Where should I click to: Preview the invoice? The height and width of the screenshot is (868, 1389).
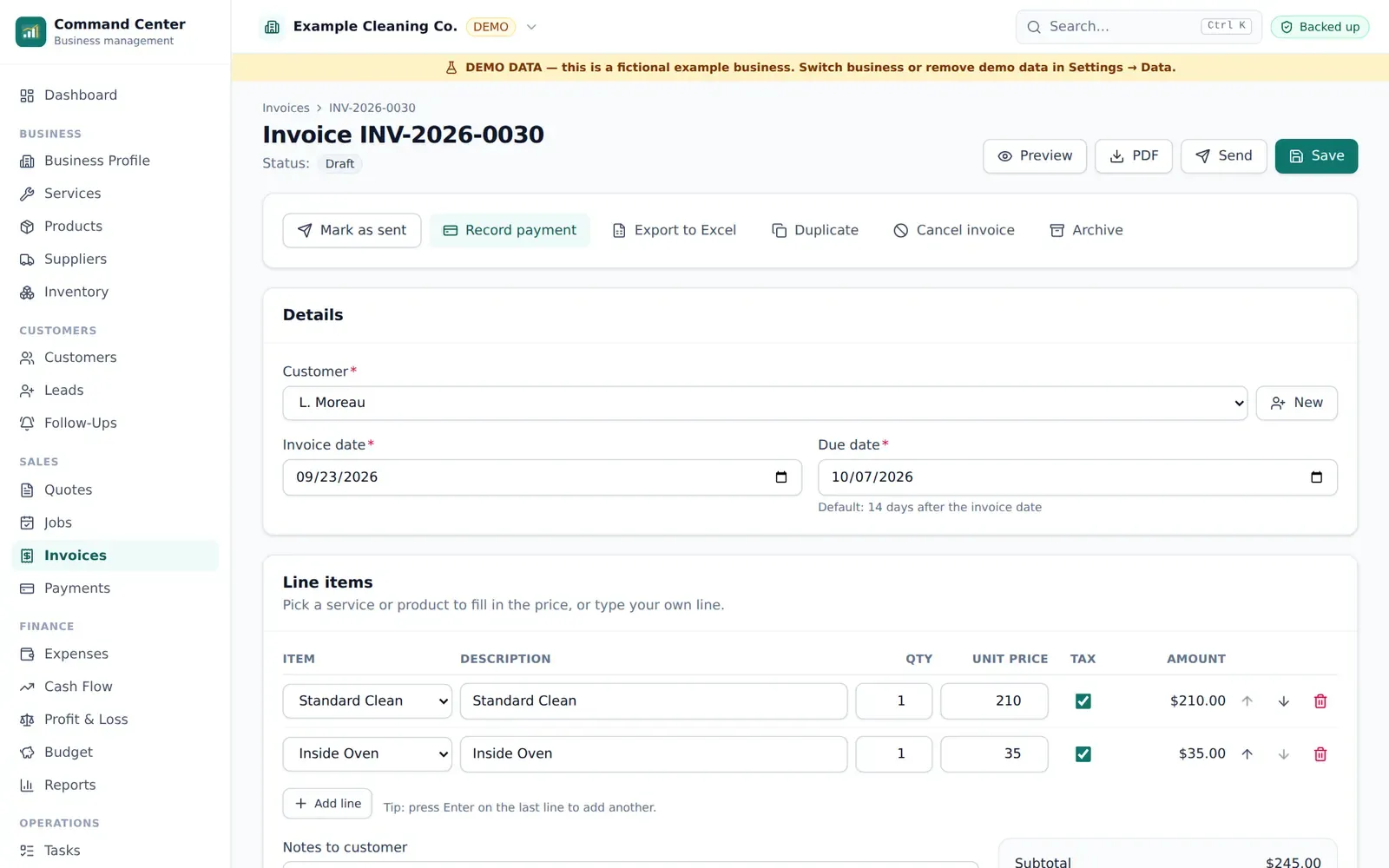[1035, 156]
